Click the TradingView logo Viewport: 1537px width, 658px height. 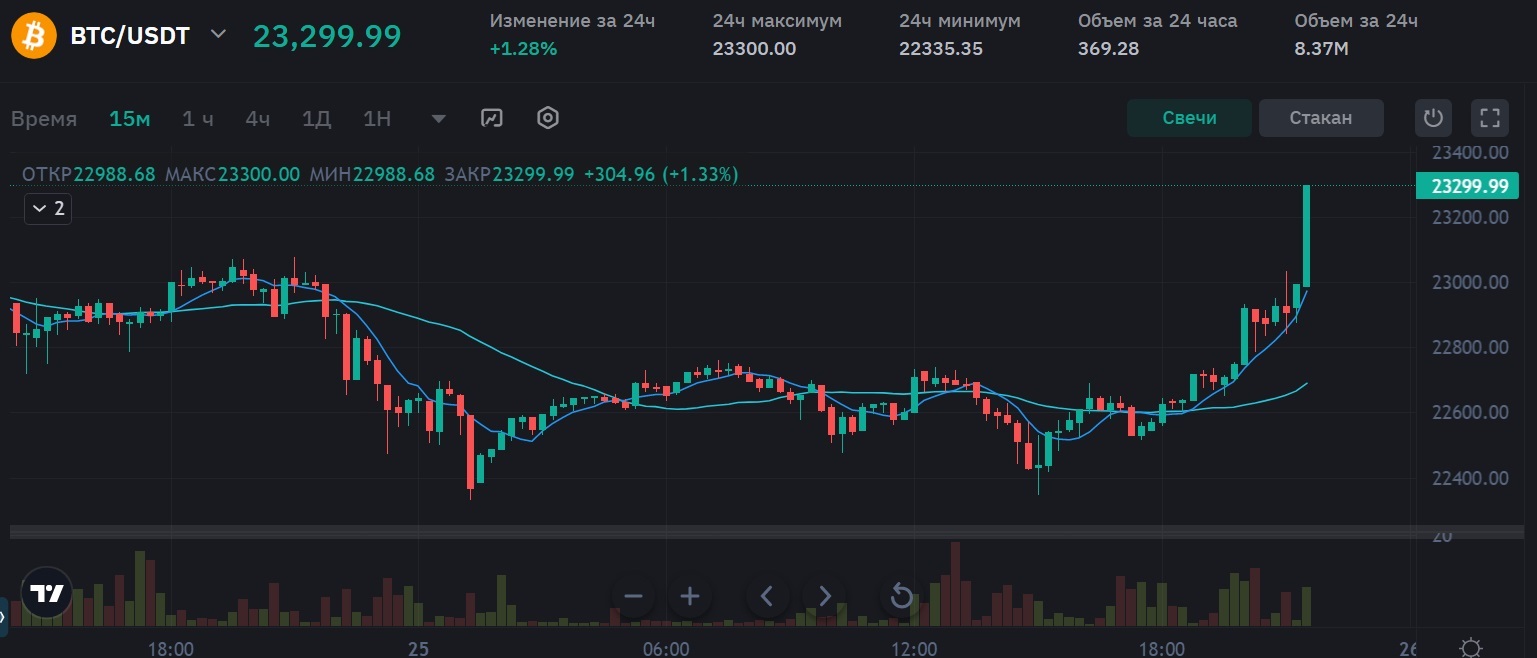(47, 593)
